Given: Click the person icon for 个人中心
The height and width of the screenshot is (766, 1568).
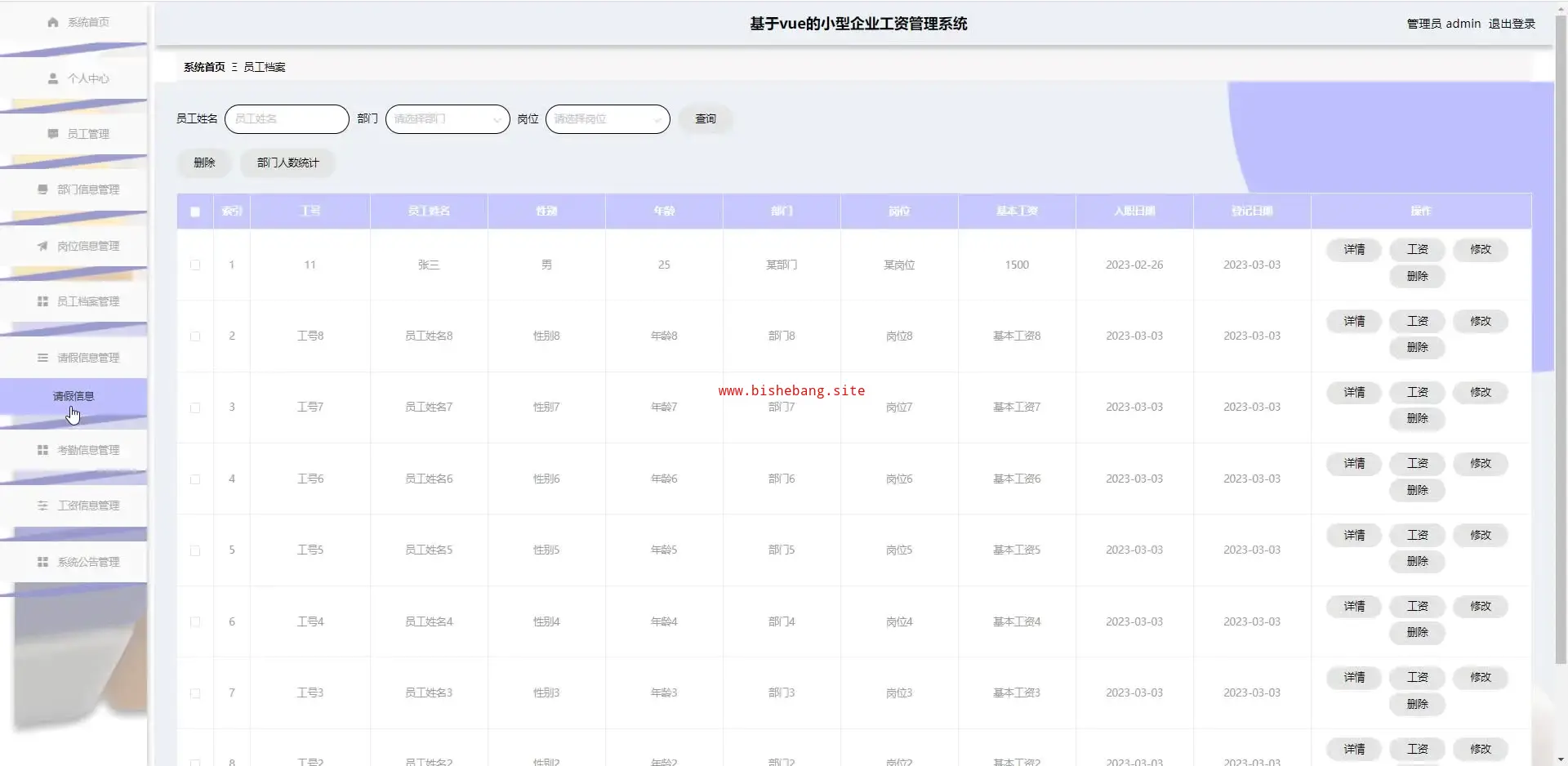Looking at the screenshot, I should pos(53,78).
